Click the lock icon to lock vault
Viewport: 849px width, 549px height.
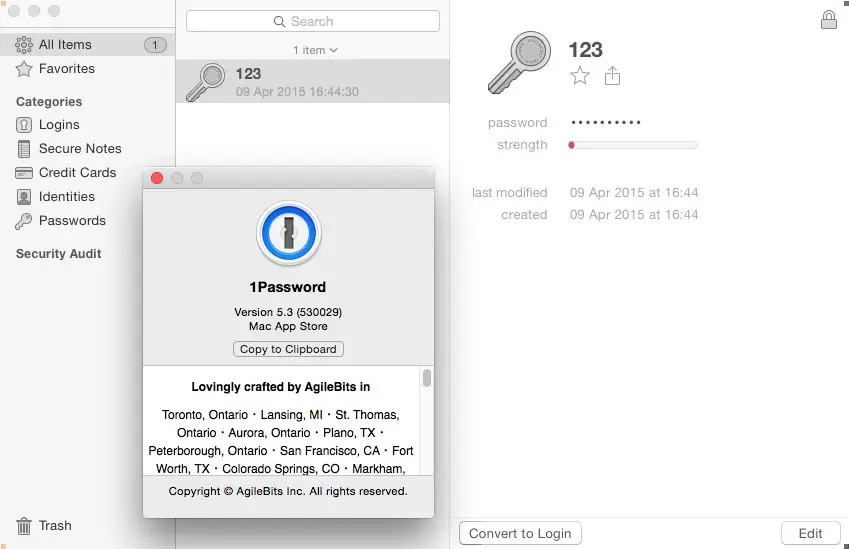[x=828, y=19]
